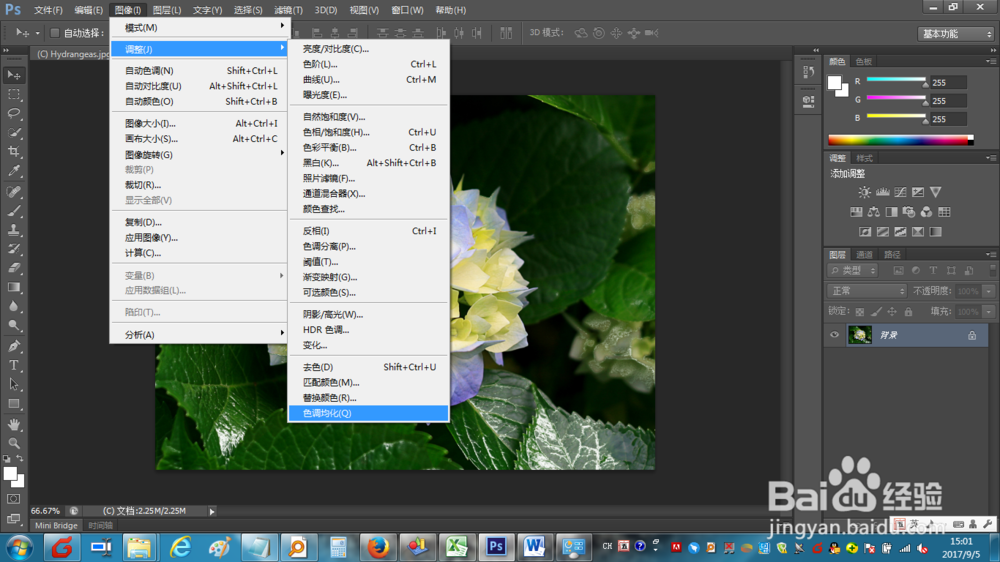Switch to the 通道 tab
The image size is (1000, 562).
click(864, 255)
